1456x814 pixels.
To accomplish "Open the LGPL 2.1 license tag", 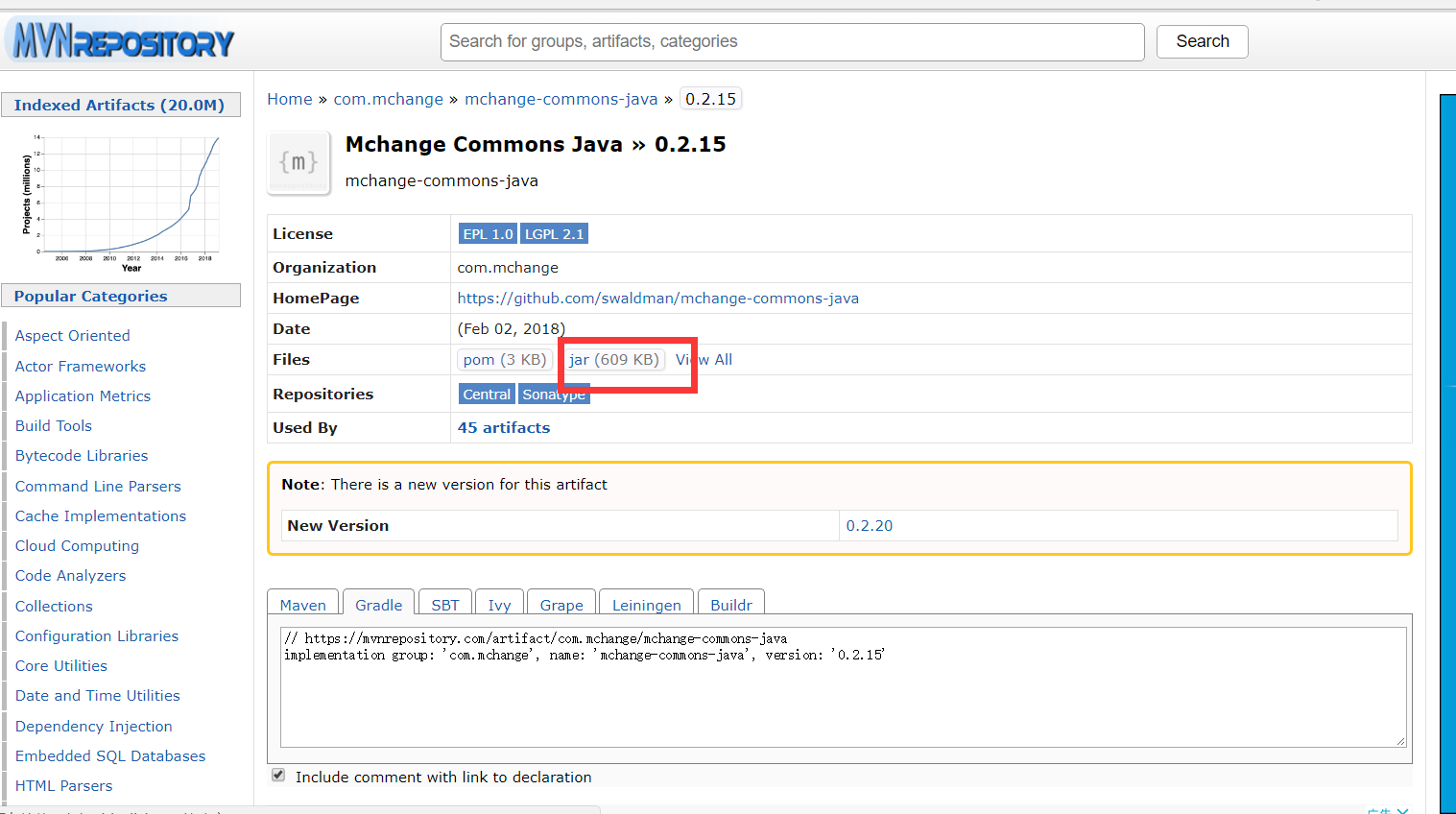I will pos(554,233).
